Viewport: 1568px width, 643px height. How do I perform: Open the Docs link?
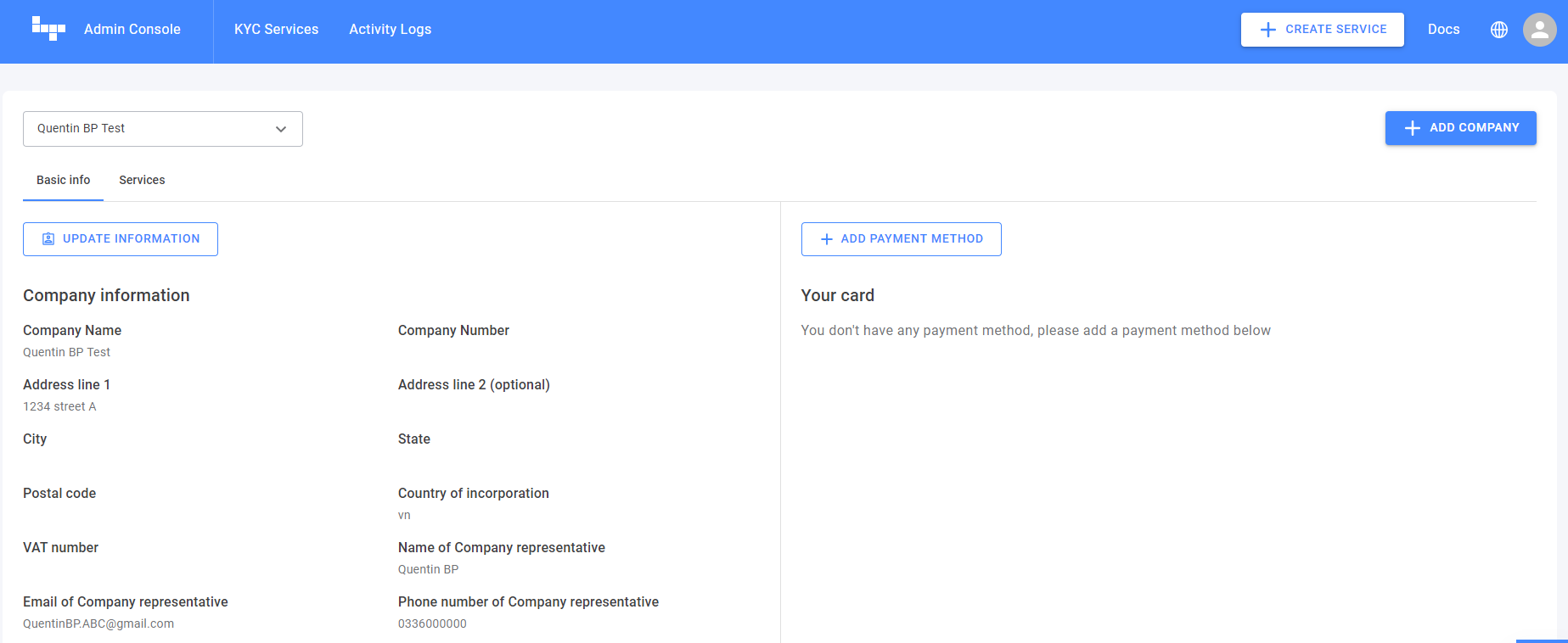(x=1443, y=29)
